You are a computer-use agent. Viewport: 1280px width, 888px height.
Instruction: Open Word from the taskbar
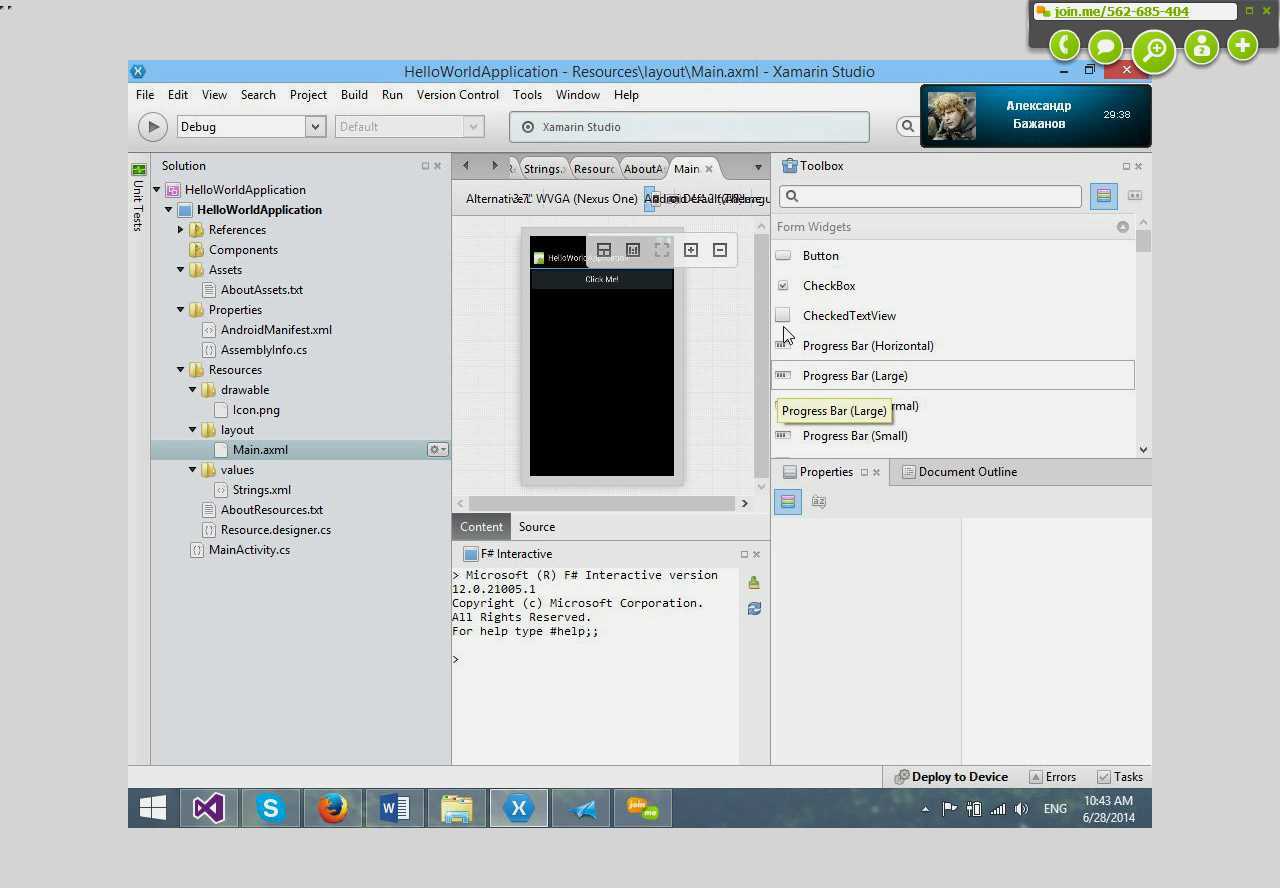(395, 808)
